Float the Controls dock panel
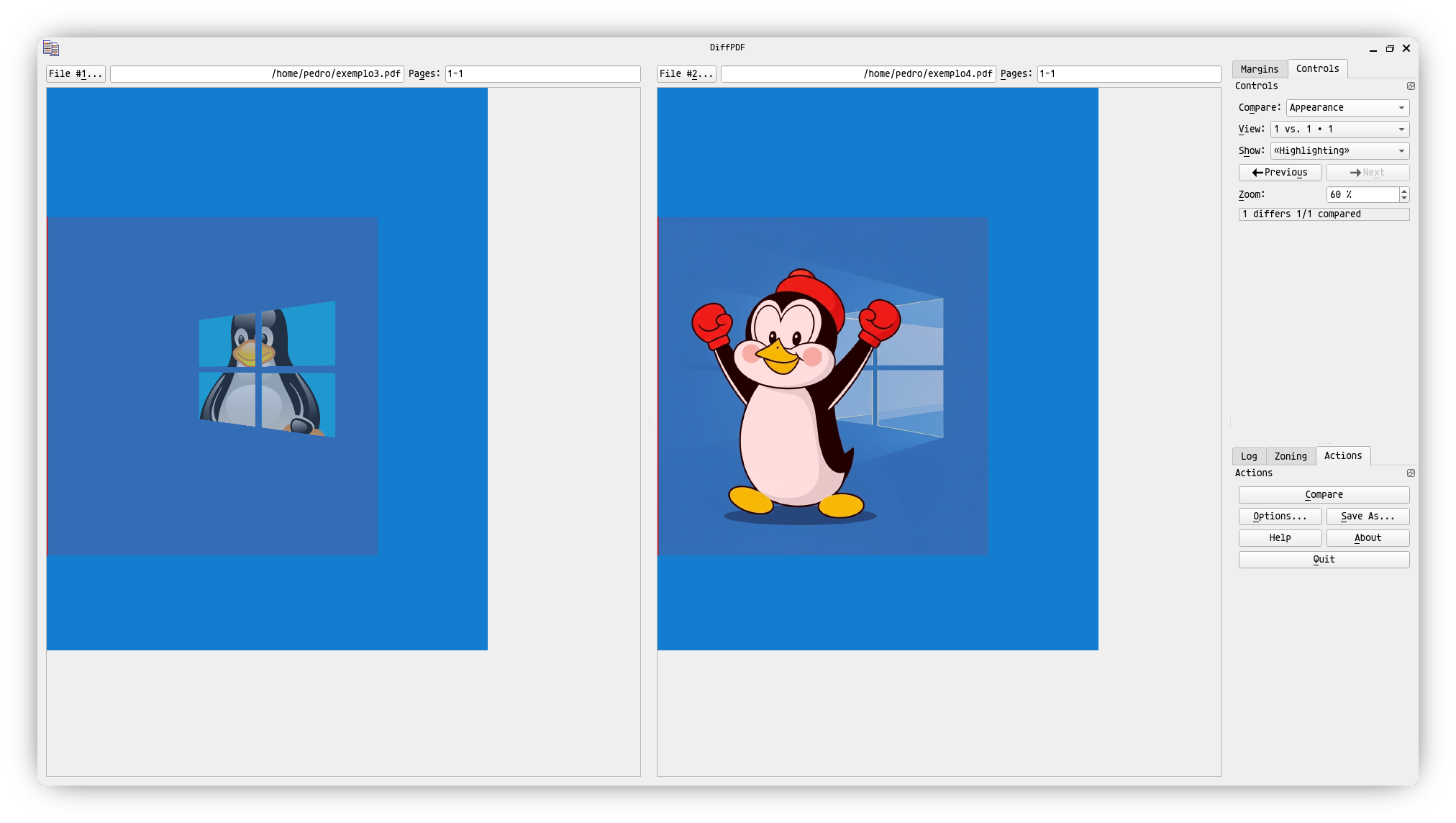This screenshot has width=1456, height=823. tap(1411, 86)
